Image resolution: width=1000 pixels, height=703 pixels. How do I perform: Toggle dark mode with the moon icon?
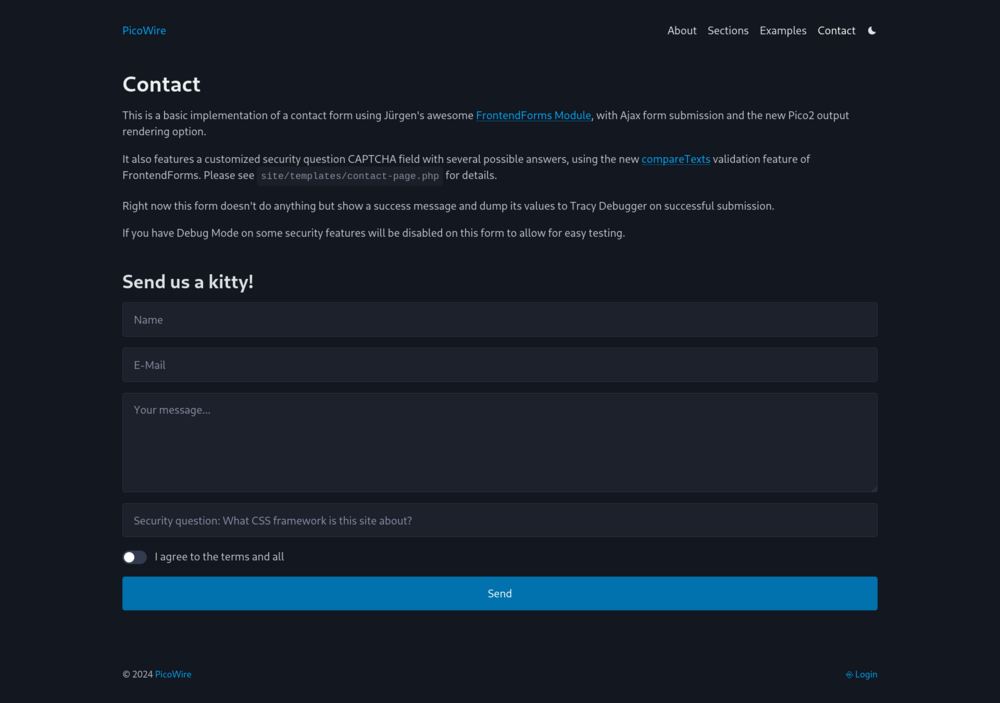[871, 30]
